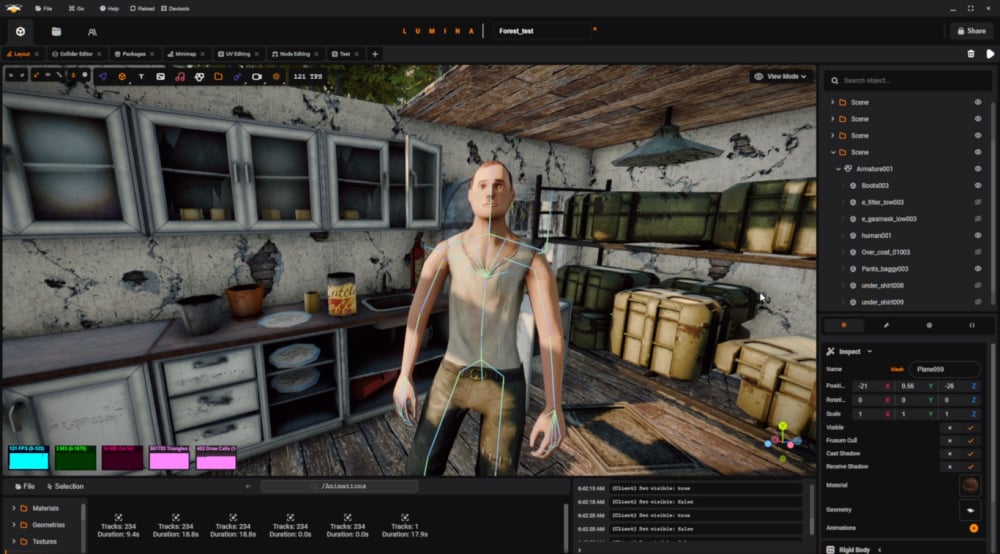
Task: Expand the first Scene node
Action: point(832,102)
